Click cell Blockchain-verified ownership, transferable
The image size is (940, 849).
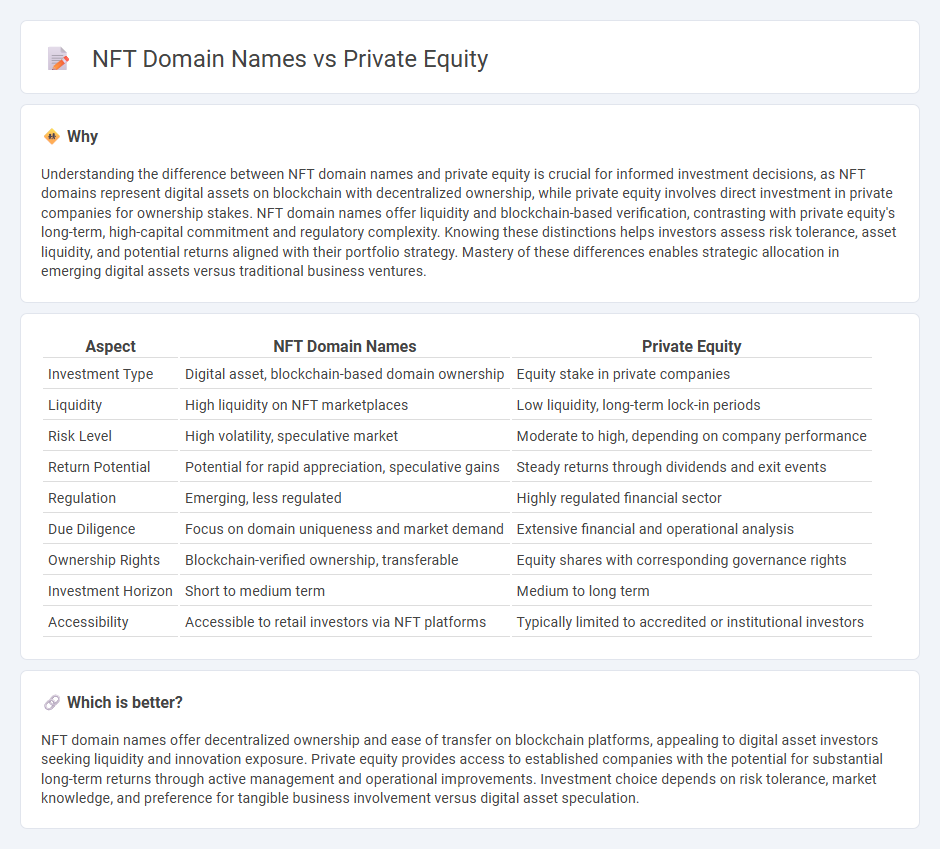click(x=345, y=560)
